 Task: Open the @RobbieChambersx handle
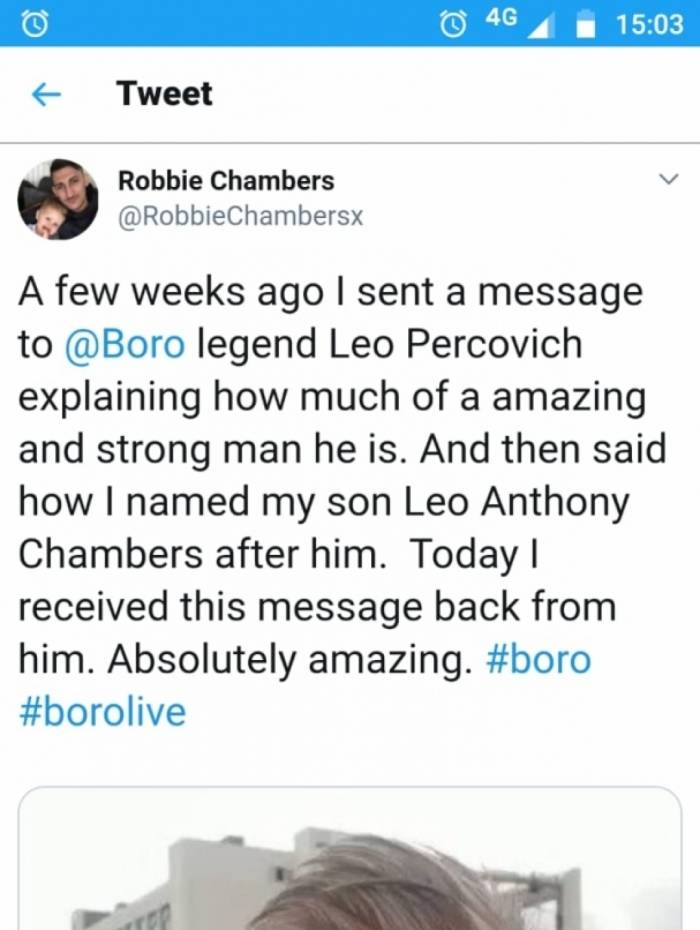pyautogui.click(x=240, y=215)
